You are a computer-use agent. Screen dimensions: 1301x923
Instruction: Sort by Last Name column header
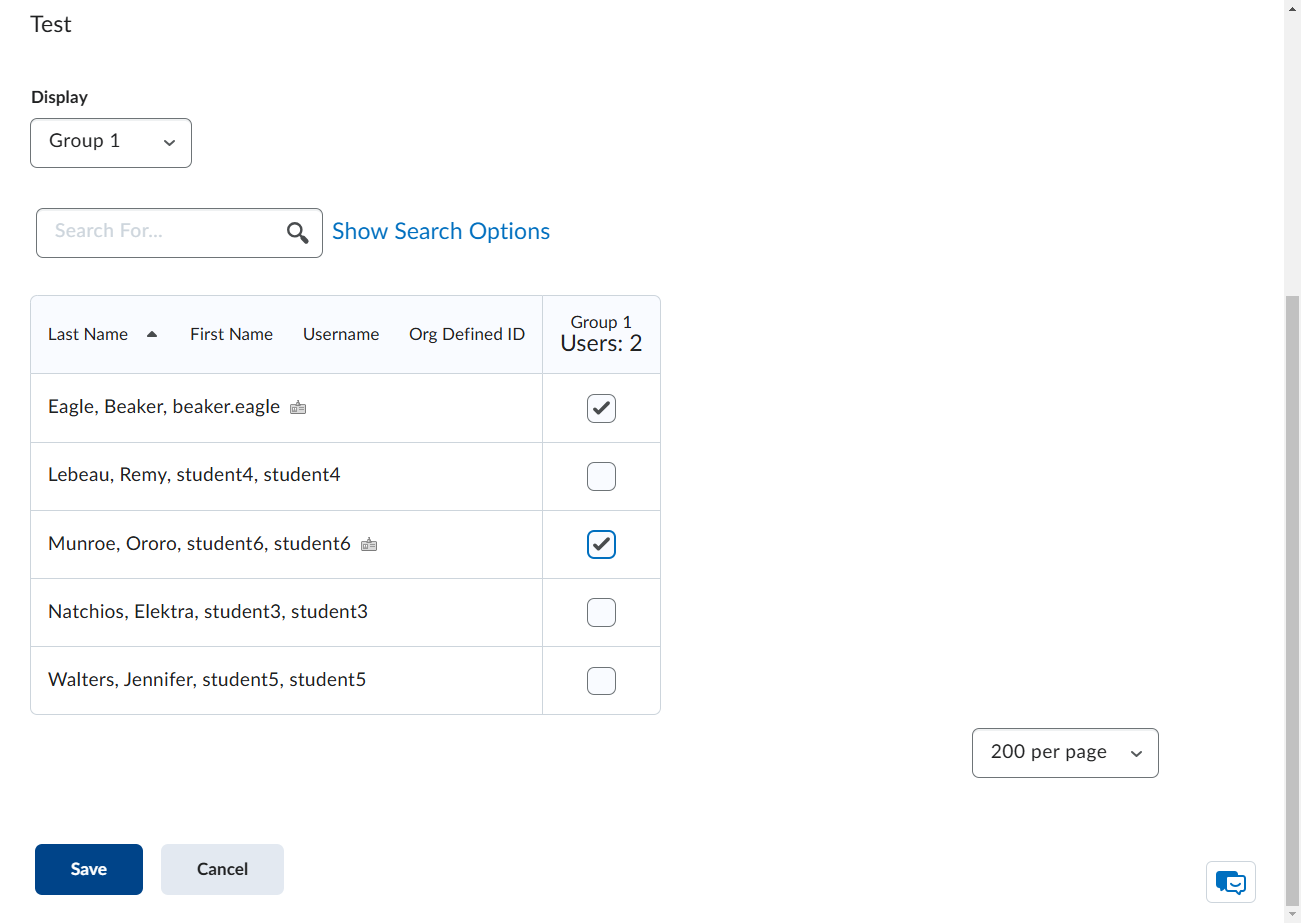(x=88, y=334)
